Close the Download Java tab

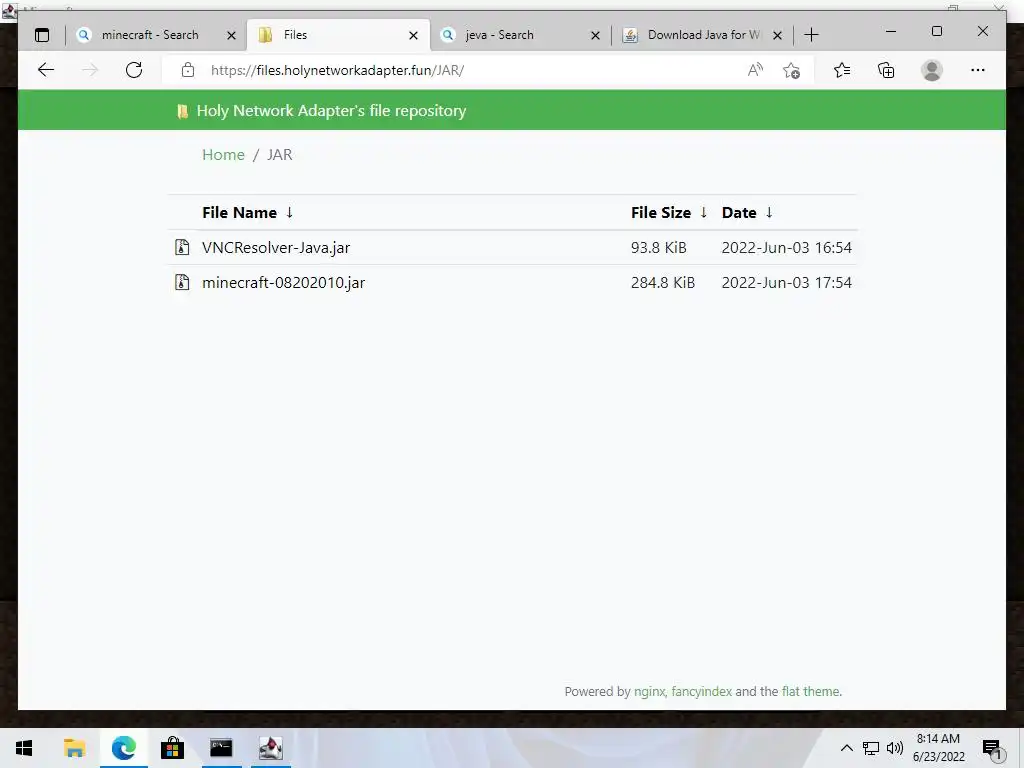[777, 35]
